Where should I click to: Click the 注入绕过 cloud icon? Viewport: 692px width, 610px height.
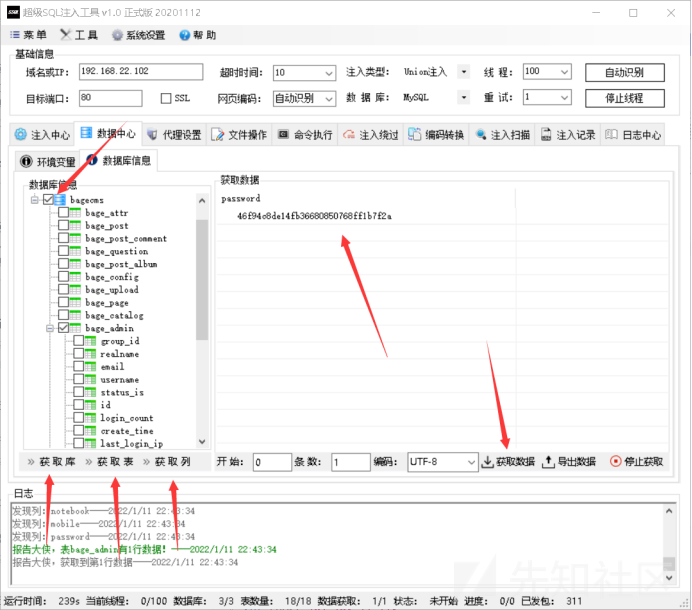(x=349, y=135)
